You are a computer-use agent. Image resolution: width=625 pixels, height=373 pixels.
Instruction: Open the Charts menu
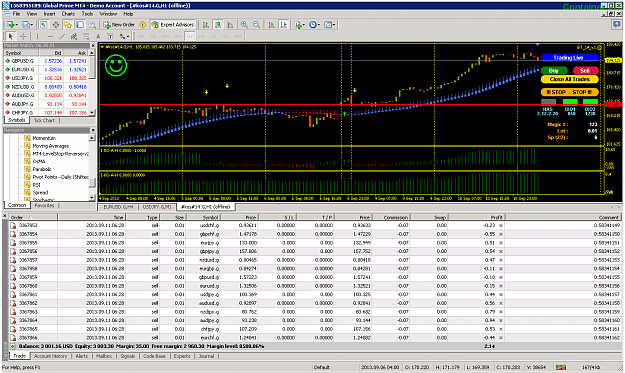click(68, 14)
